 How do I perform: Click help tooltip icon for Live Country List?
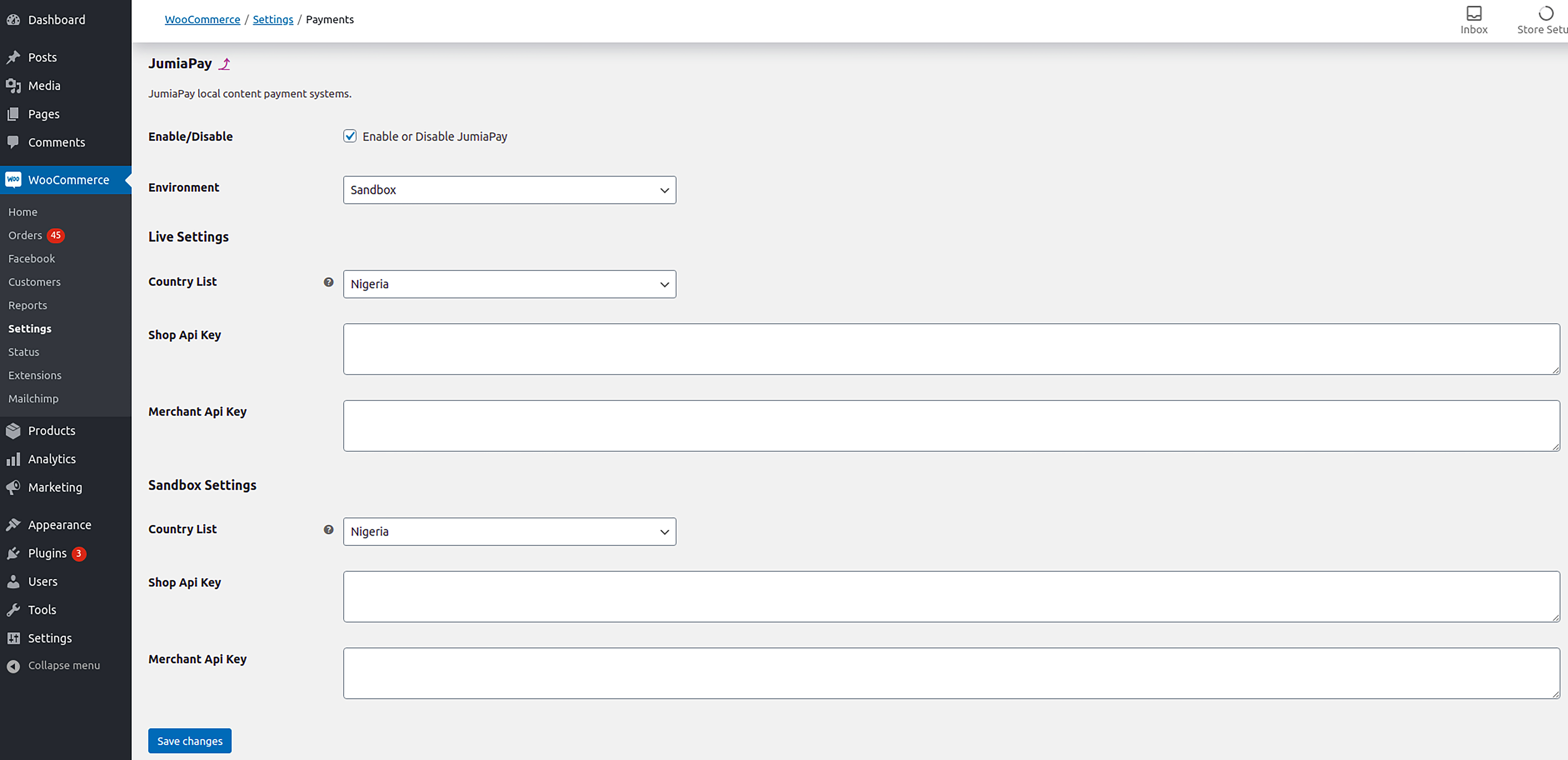pyautogui.click(x=329, y=282)
